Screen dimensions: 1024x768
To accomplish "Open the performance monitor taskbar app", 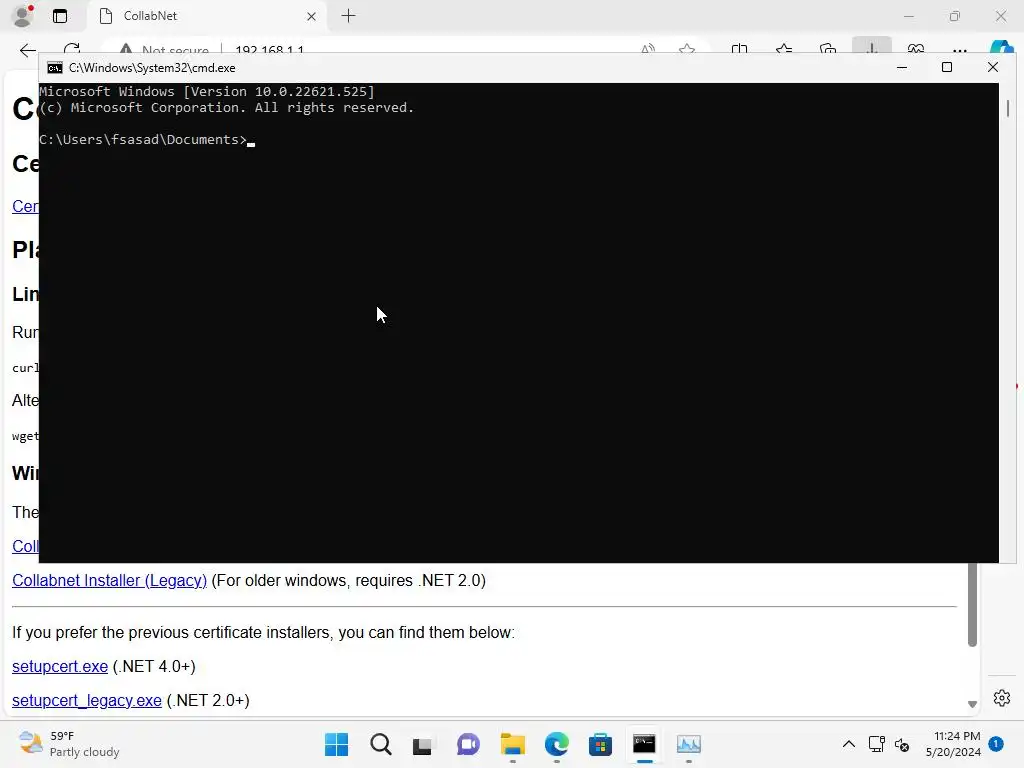I will click(x=688, y=744).
